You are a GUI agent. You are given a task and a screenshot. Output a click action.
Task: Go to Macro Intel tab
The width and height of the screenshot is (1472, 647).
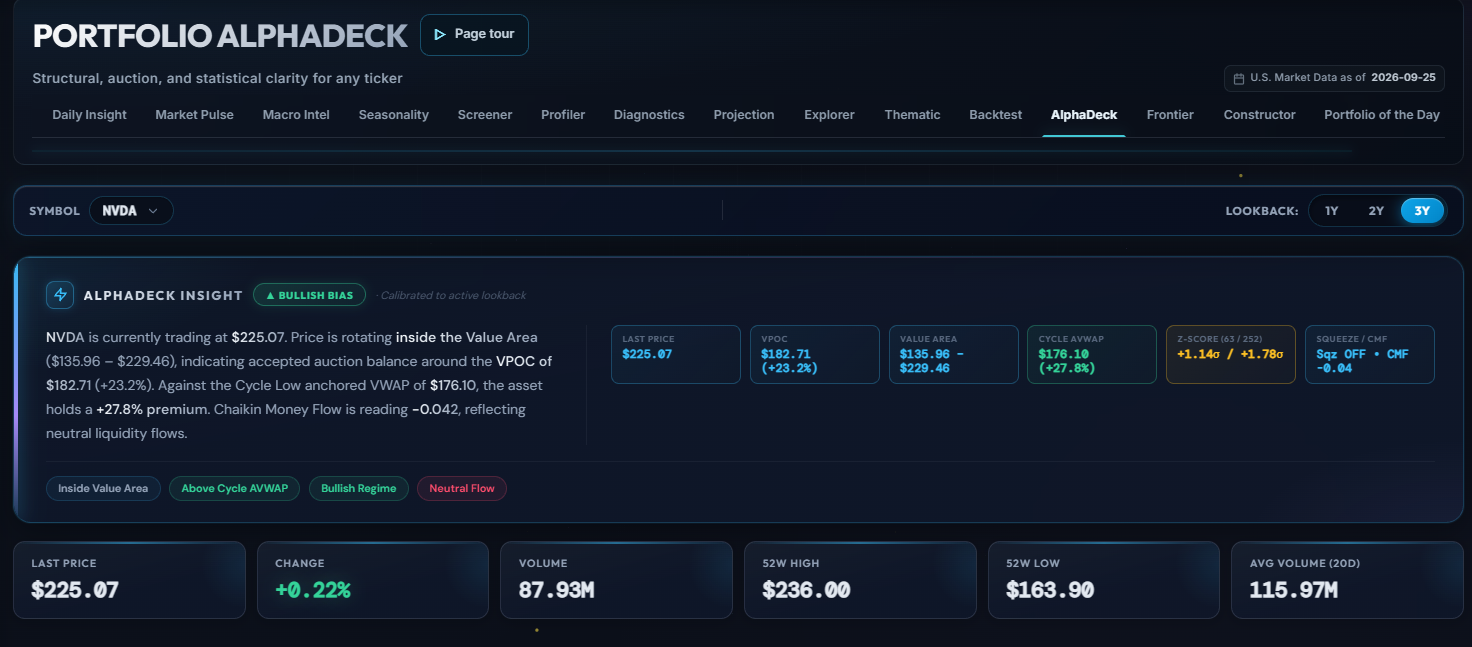pyautogui.click(x=296, y=115)
